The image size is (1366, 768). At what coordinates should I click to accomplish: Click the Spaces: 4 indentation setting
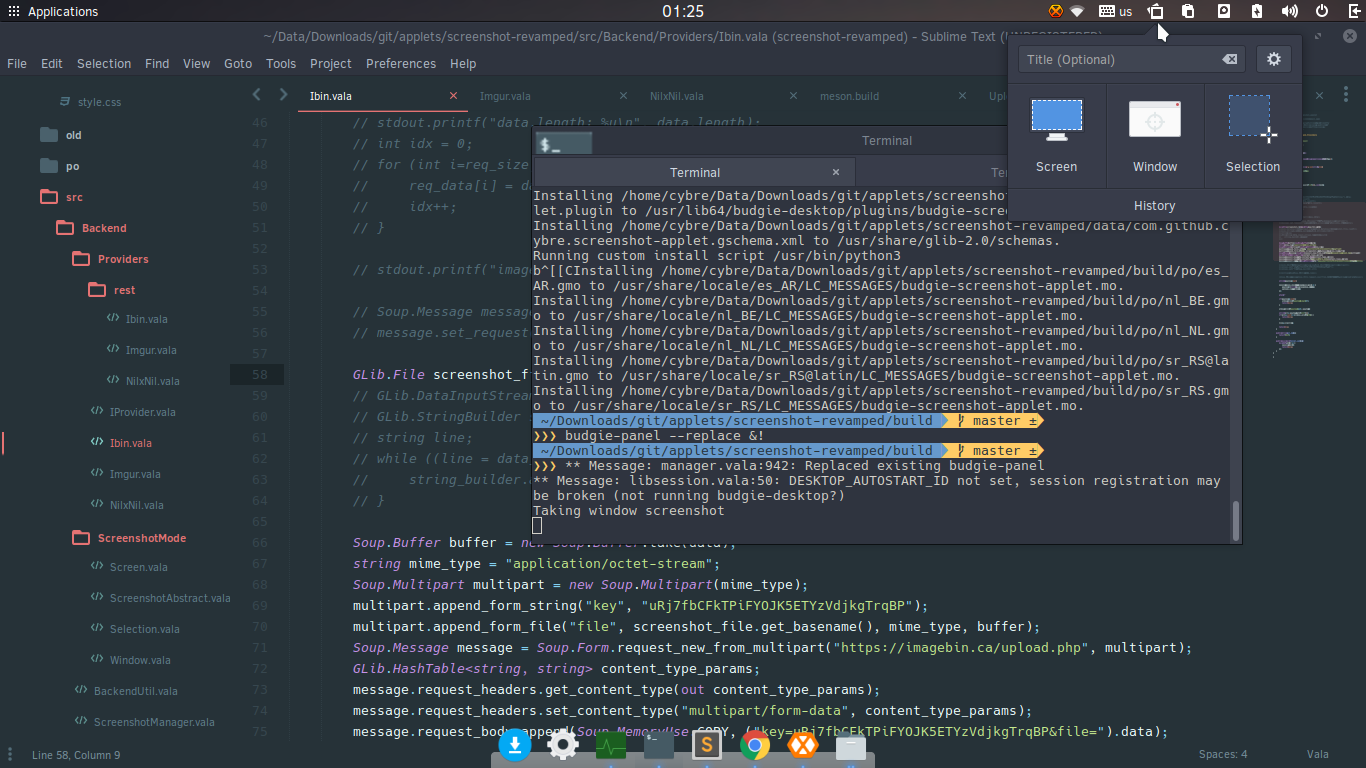pyautogui.click(x=1223, y=755)
